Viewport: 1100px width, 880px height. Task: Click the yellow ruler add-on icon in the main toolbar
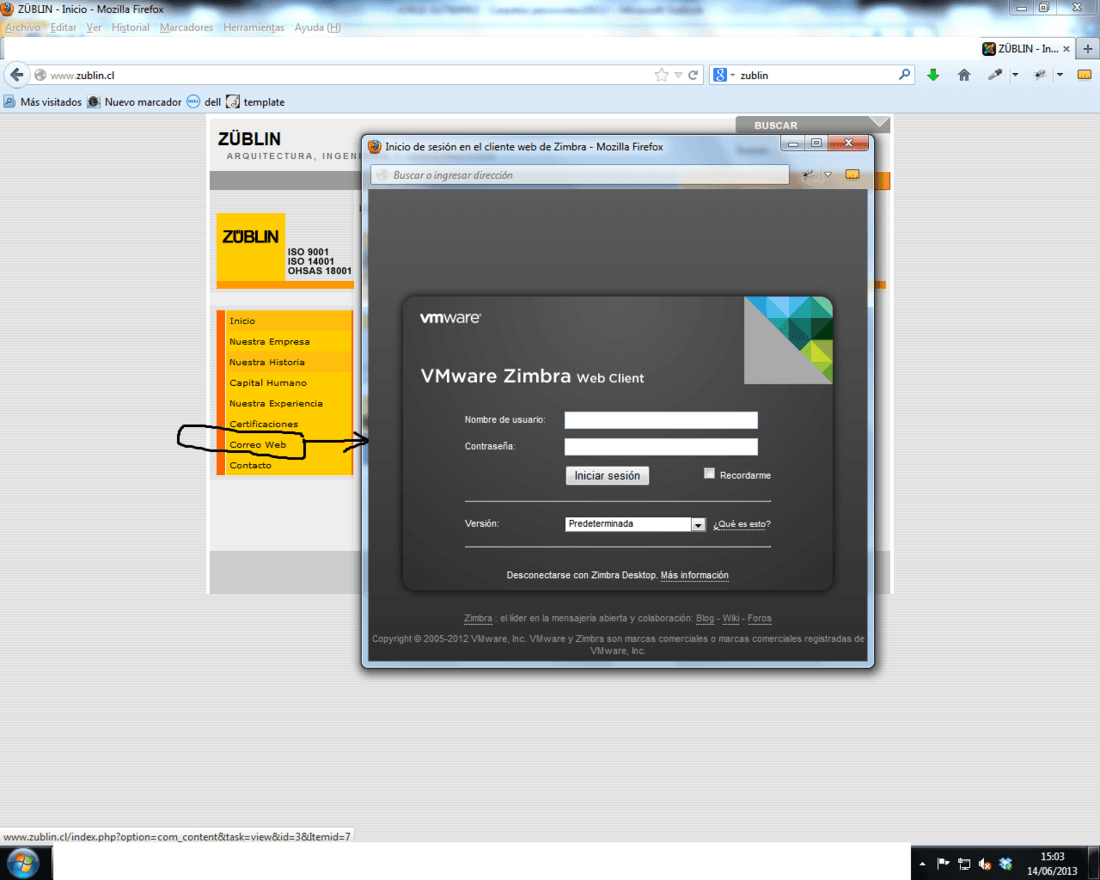(1084, 74)
